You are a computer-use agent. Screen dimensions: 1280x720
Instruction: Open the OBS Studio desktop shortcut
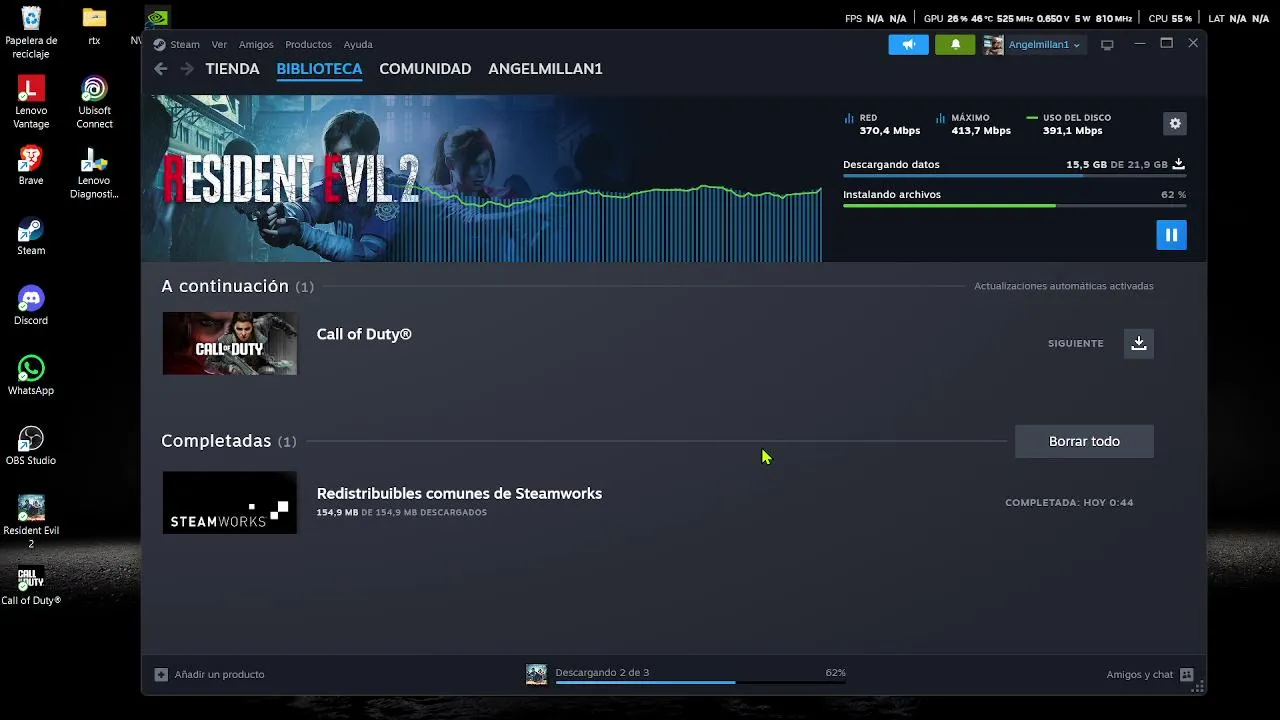coord(31,446)
